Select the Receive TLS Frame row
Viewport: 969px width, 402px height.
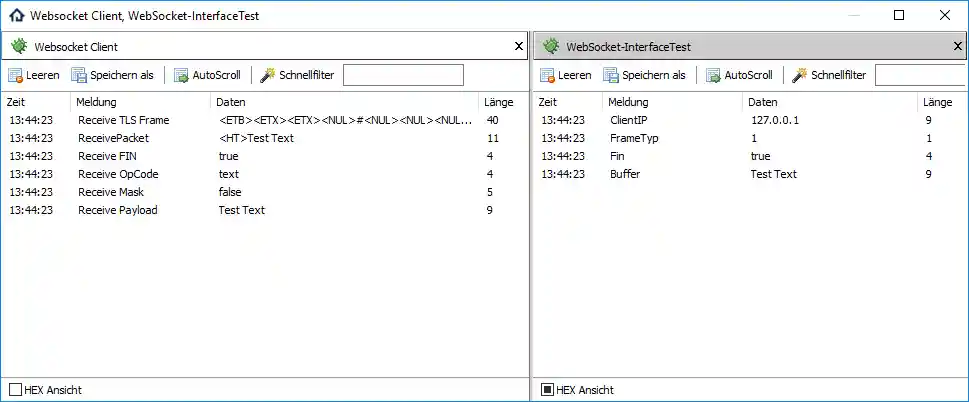coord(264,120)
